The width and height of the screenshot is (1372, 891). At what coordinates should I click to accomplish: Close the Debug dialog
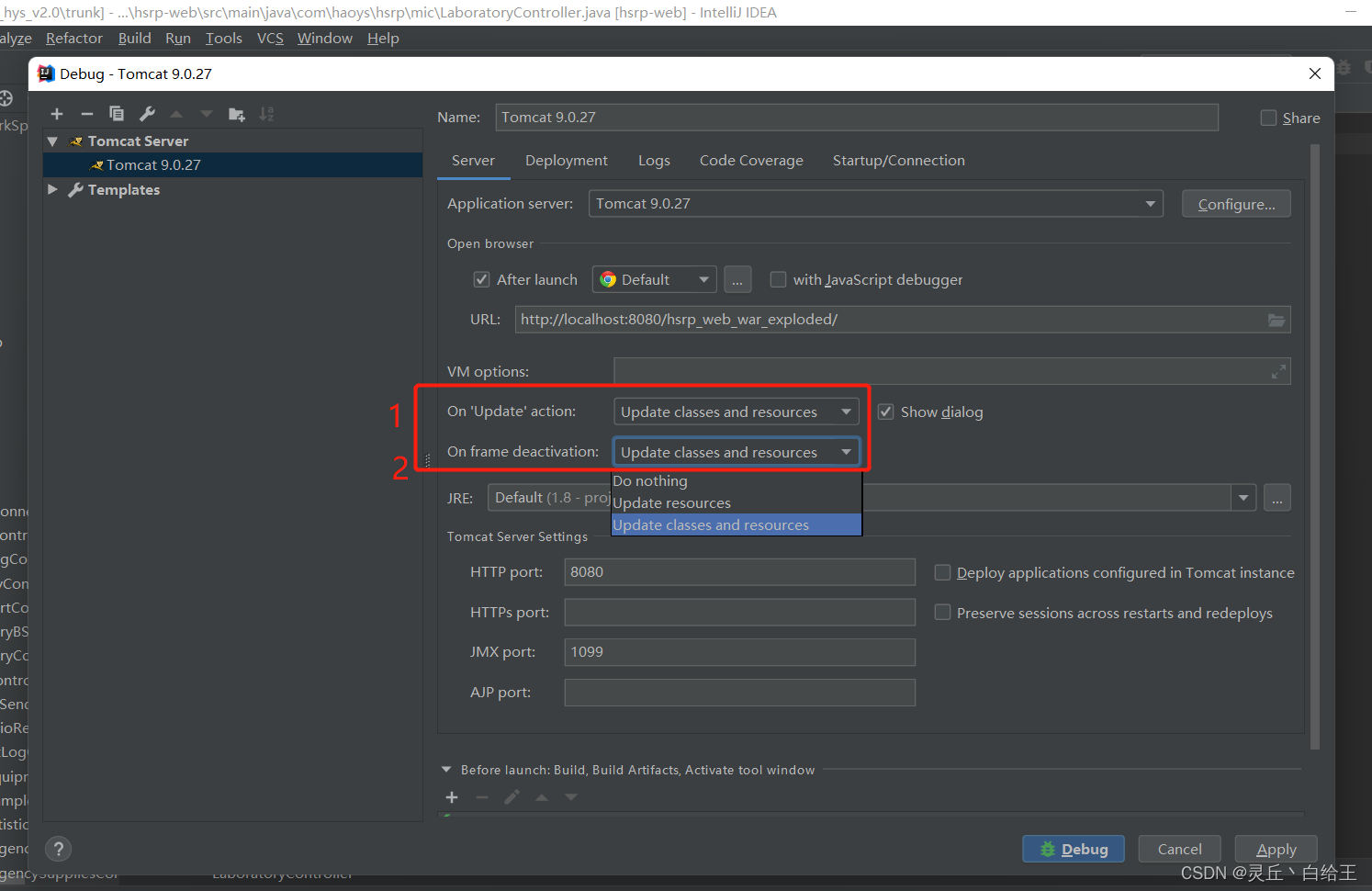[1315, 73]
